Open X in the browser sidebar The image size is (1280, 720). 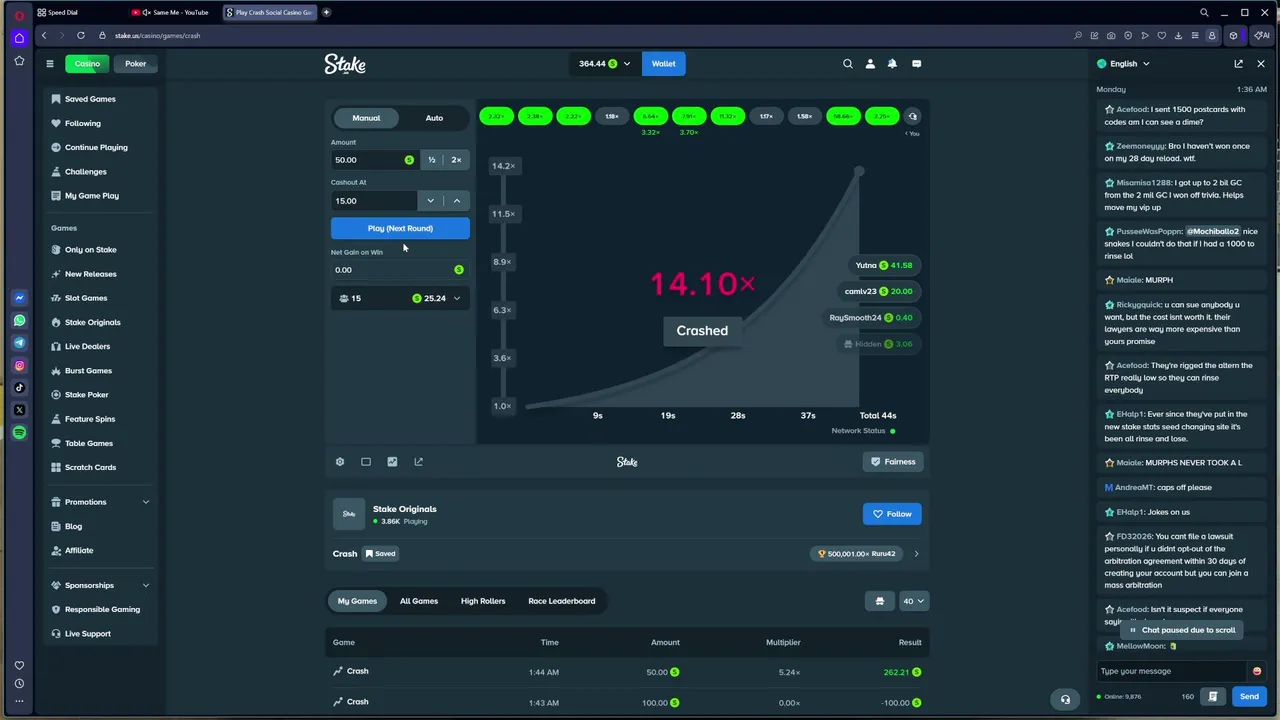pos(19,410)
